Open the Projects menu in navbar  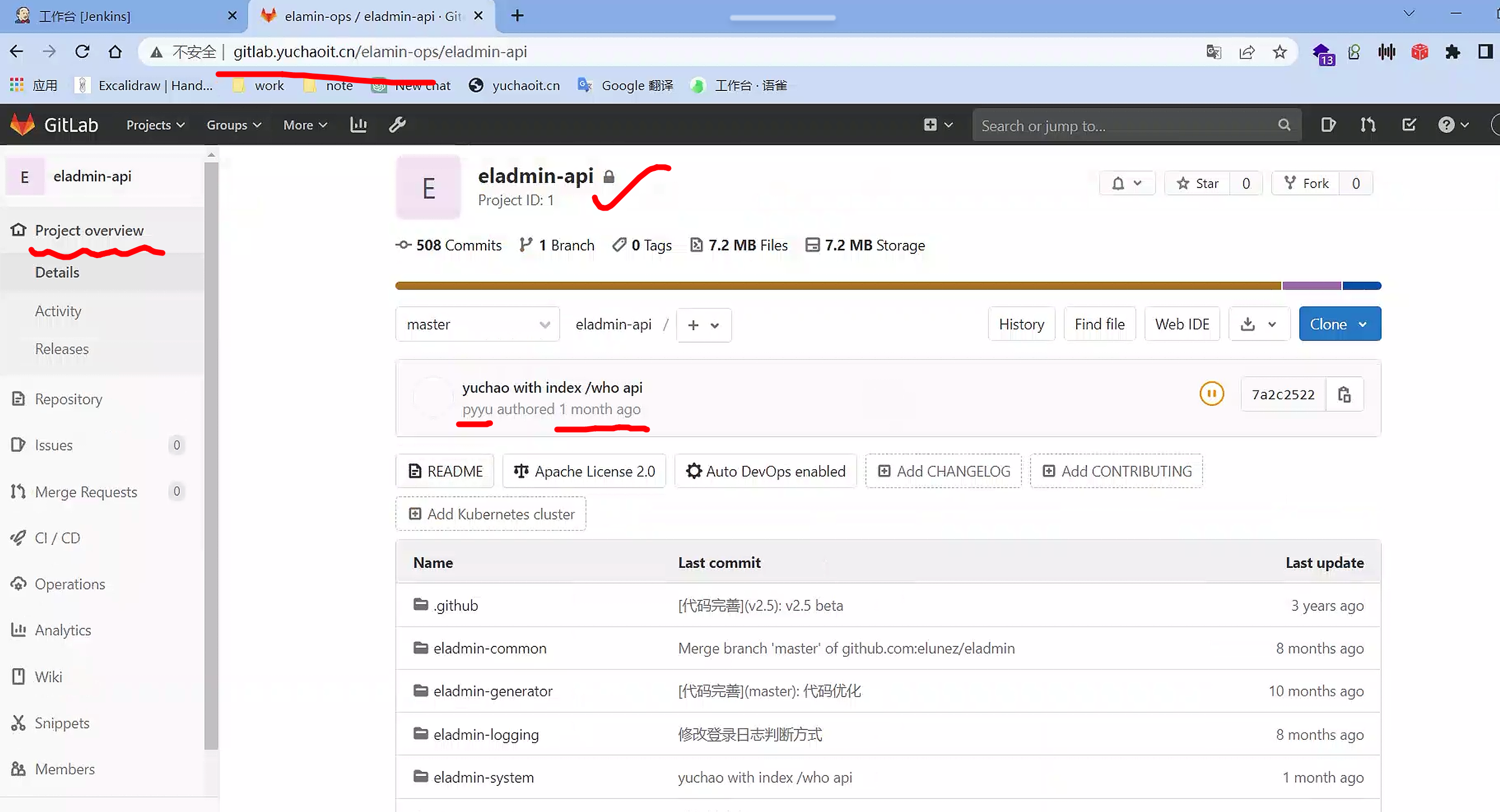pos(155,125)
